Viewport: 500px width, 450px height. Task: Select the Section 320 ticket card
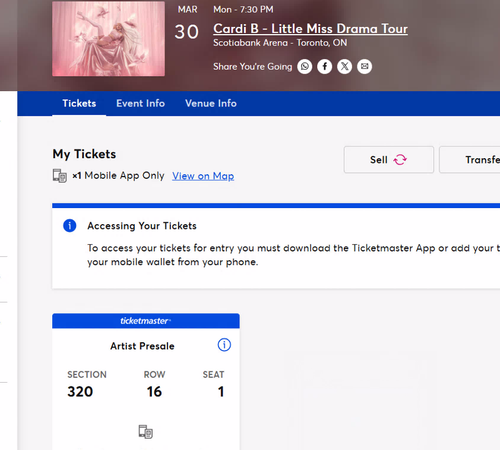click(x=146, y=381)
